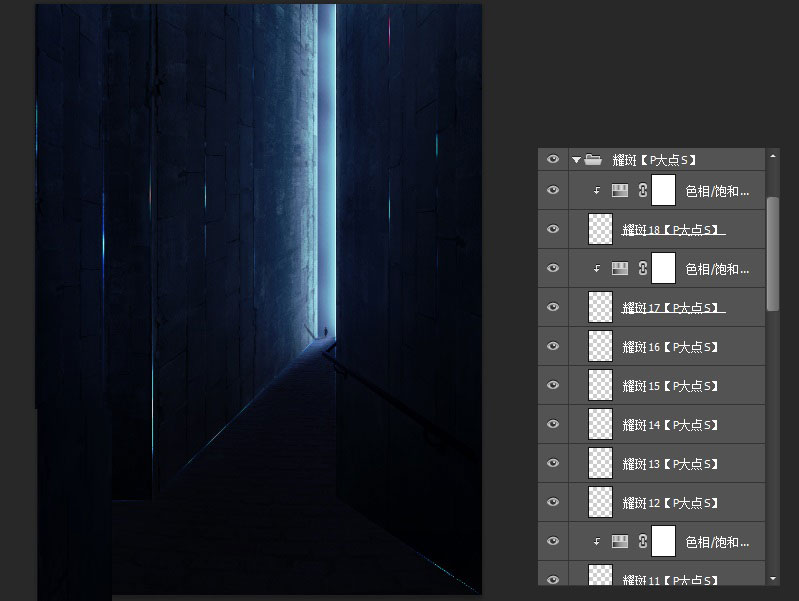Select layer thumbnail of 耀斑16
This screenshot has width=799, height=601.
600,346
